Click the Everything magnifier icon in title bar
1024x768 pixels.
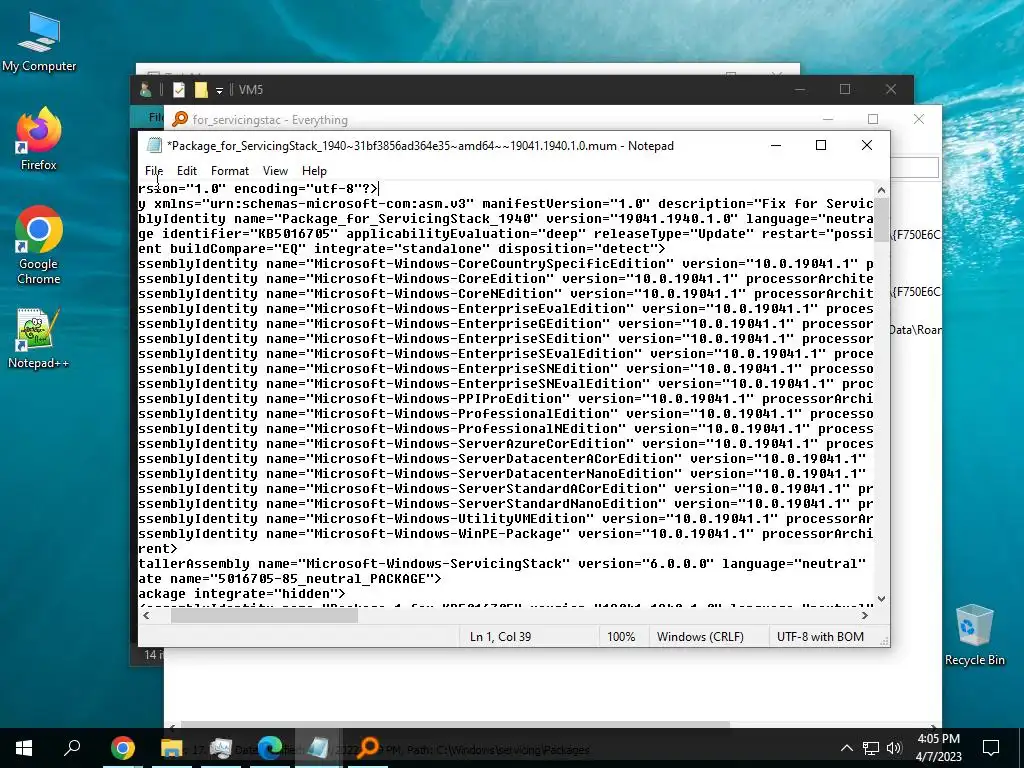click(x=180, y=119)
